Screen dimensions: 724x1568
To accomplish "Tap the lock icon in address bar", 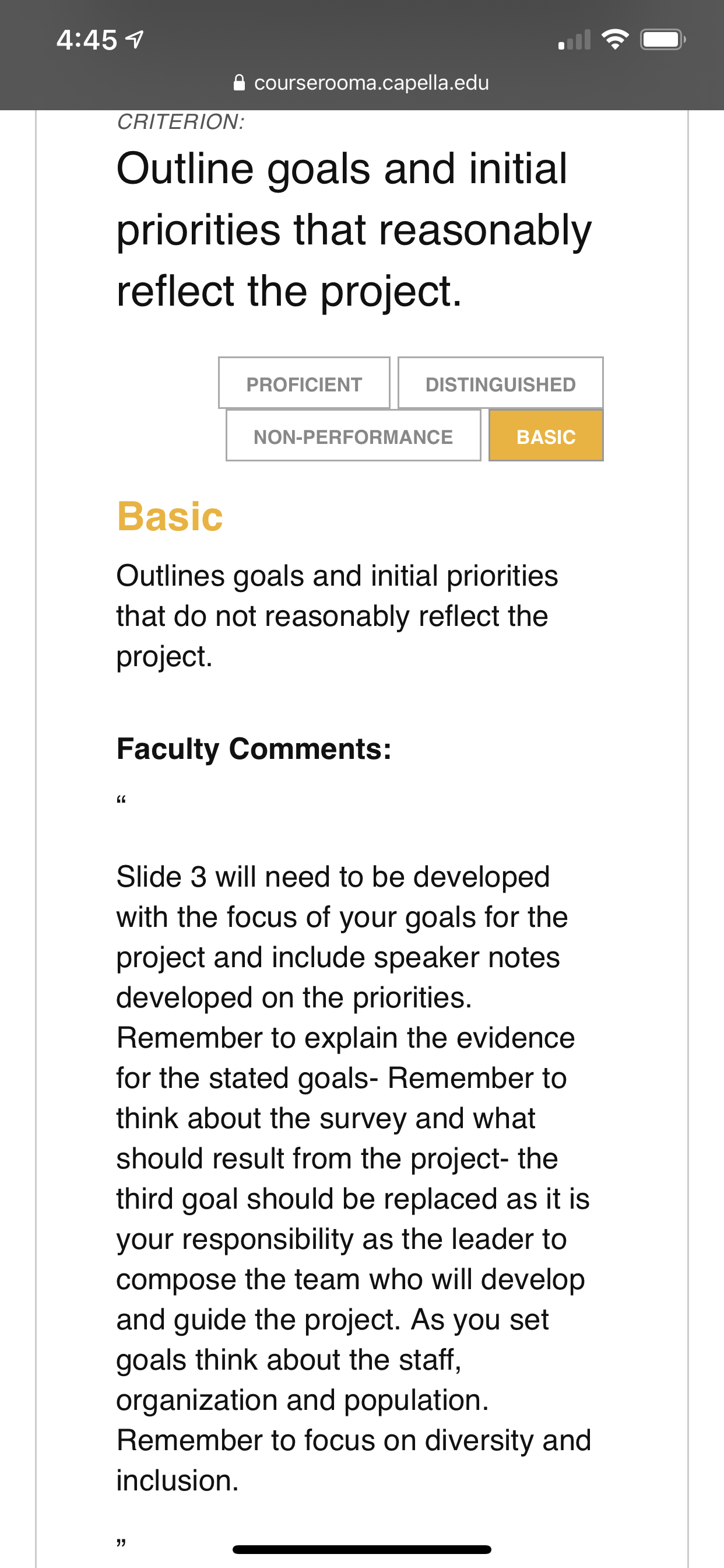I will click(x=240, y=82).
